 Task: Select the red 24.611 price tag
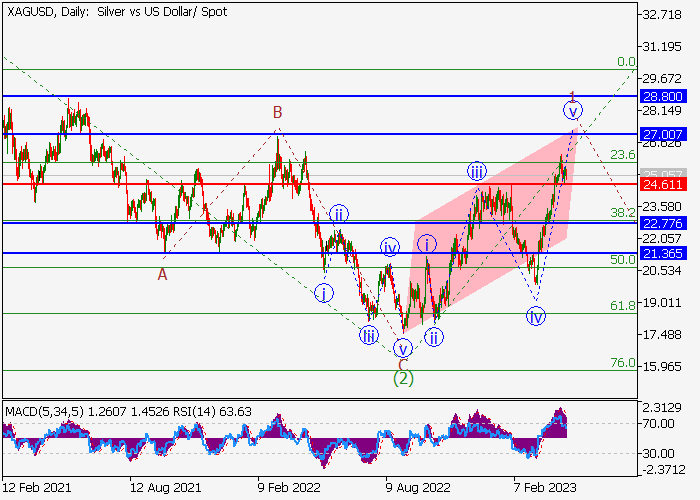(x=663, y=185)
